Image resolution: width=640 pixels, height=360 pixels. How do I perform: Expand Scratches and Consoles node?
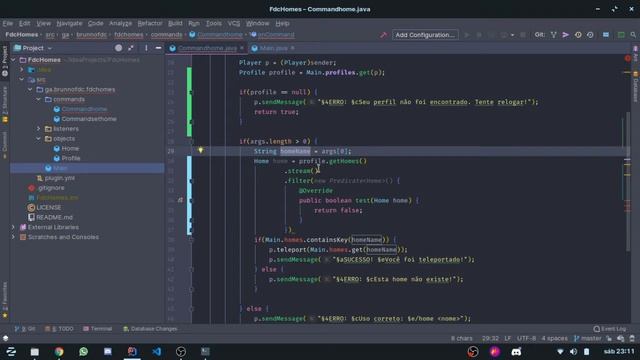(13, 237)
